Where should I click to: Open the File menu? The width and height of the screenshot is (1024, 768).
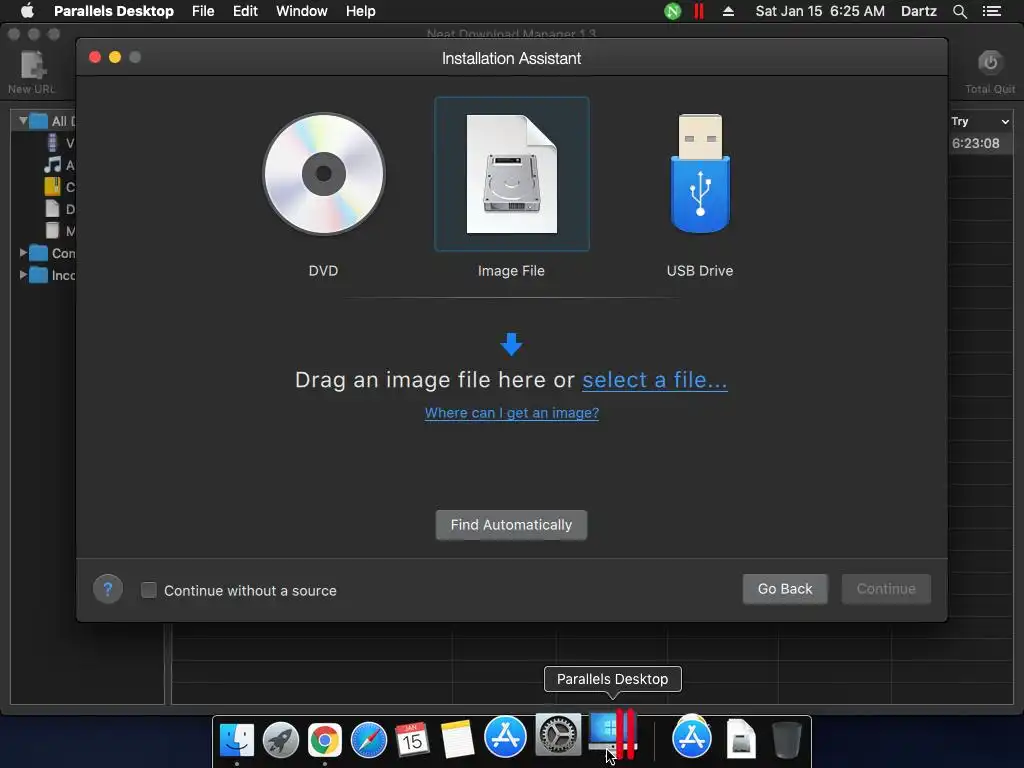[203, 11]
